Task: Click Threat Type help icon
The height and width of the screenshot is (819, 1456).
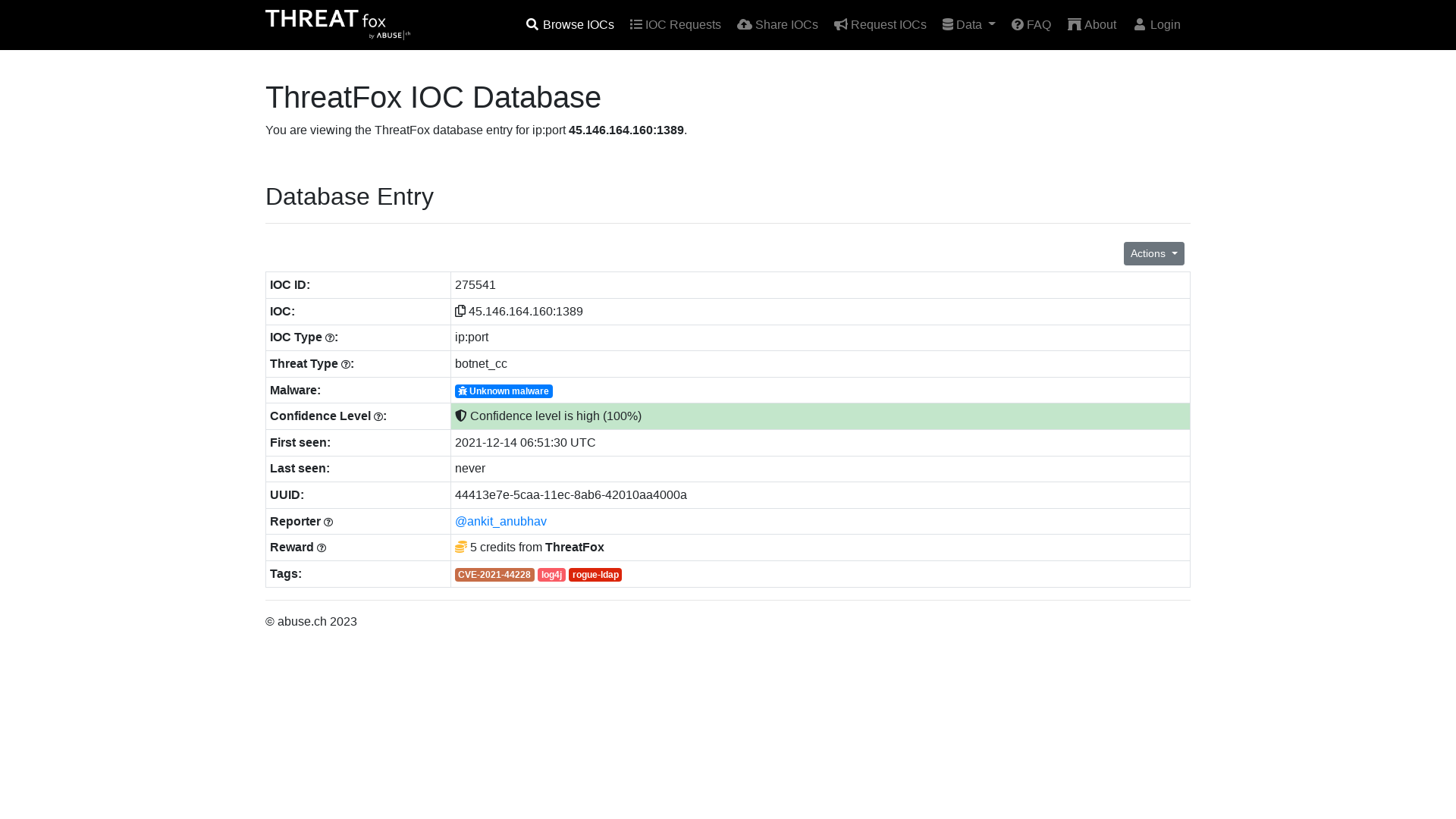Action: coord(346,365)
